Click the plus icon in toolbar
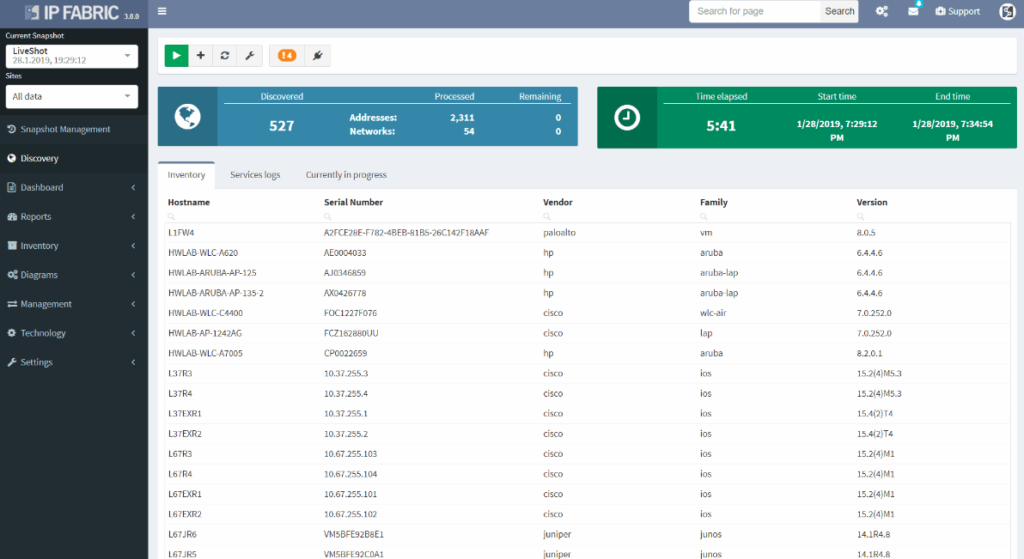The image size is (1024, 559). point(200,56)
